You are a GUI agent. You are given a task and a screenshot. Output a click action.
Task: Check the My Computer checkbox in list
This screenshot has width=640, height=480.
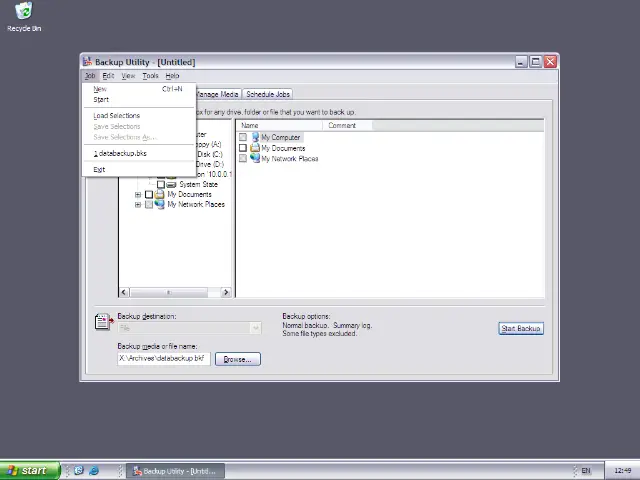click(243, 137)
